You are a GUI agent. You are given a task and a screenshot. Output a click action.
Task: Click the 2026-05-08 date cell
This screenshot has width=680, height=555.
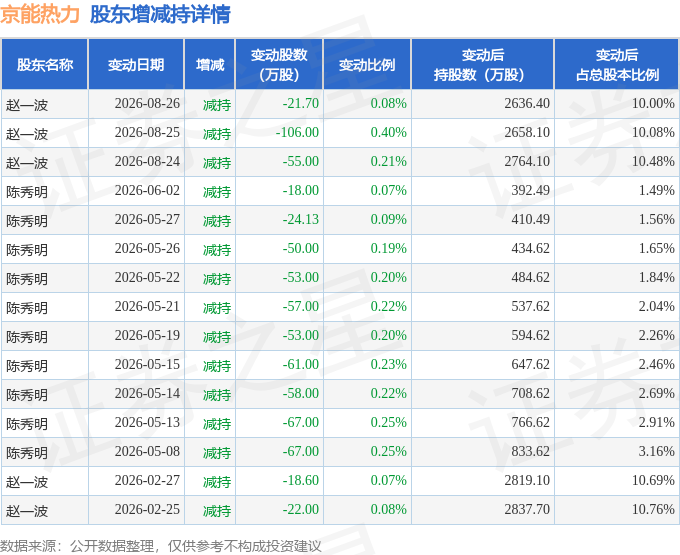pyautogui.click(x=147, y=452)
